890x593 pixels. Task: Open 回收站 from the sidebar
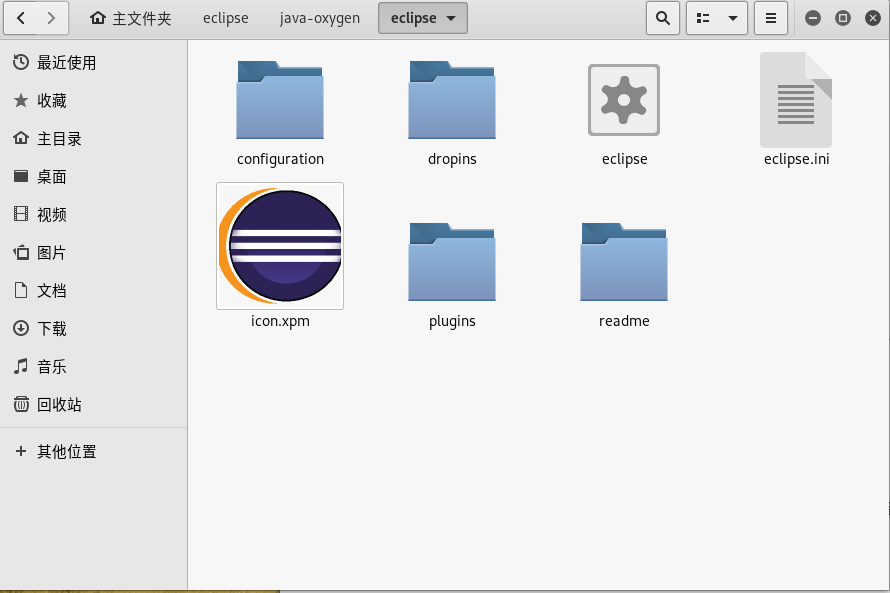pos(55,405)
